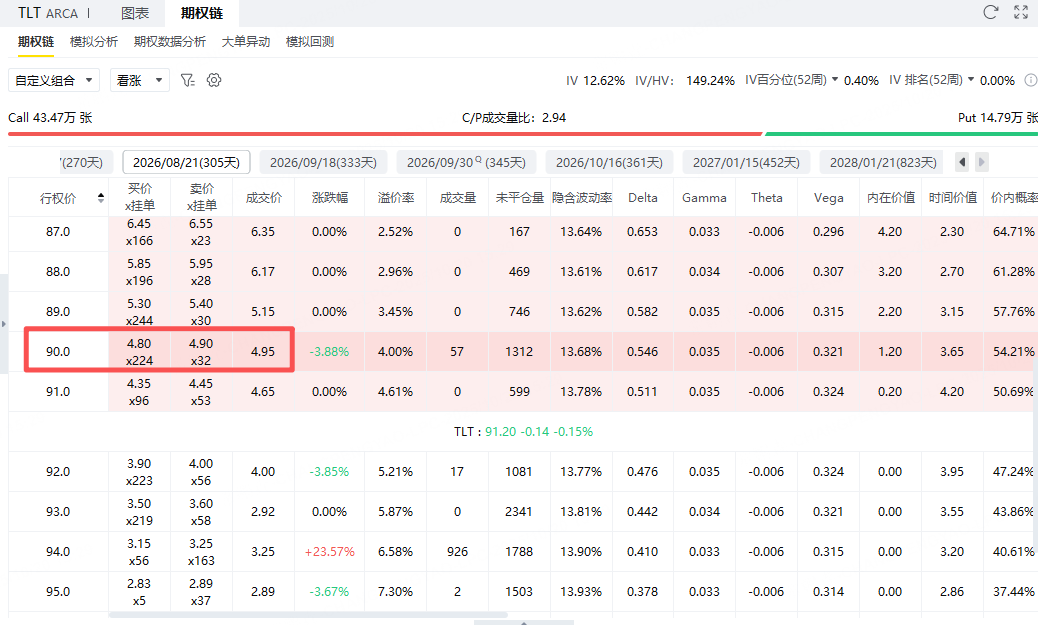Click the red call volume ratio bar
This screenshot has width=1038, height=625.
tap(385, 134)
